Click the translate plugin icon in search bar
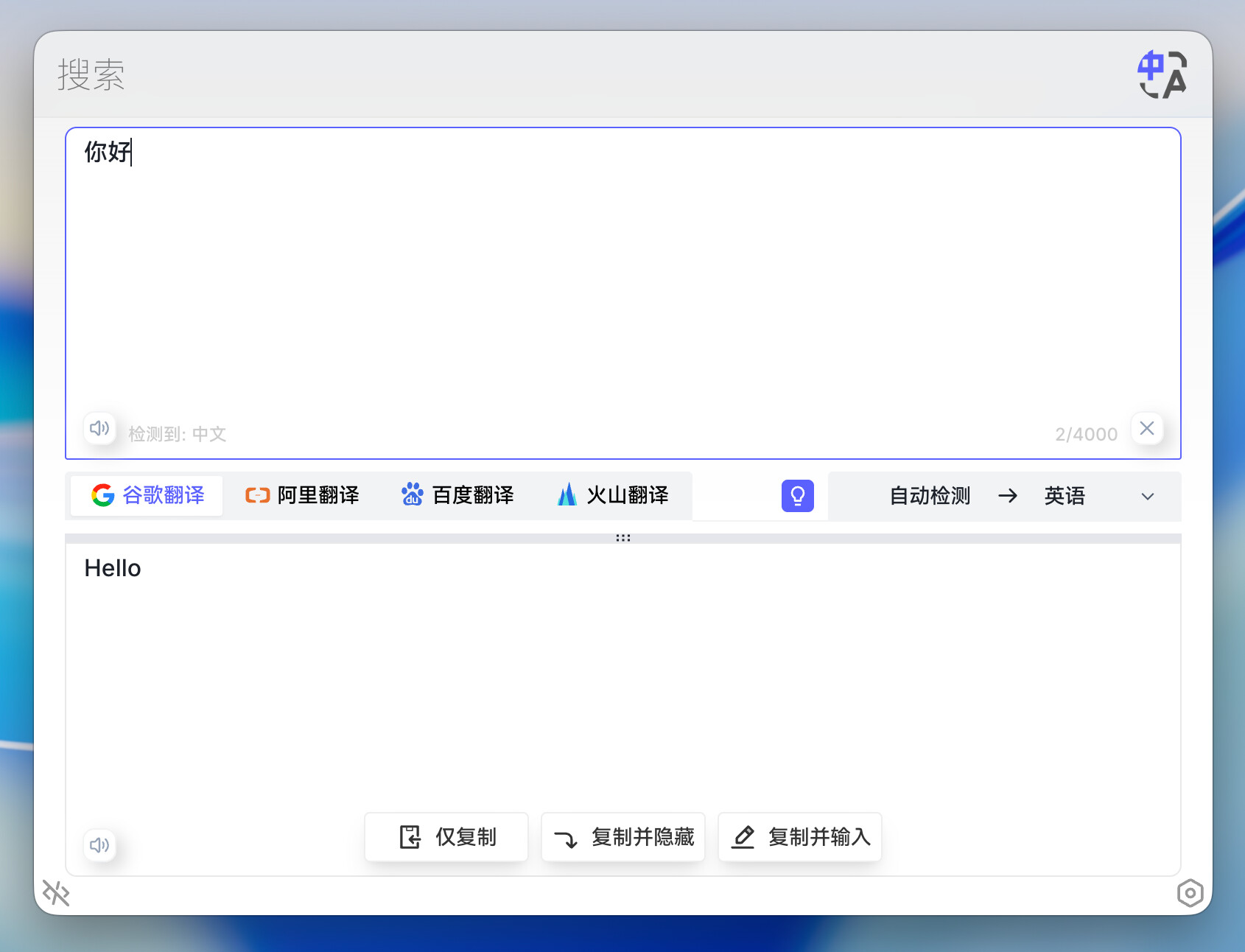The height and width of the screenshot is (952, 1245). [x=1162, y=74]
